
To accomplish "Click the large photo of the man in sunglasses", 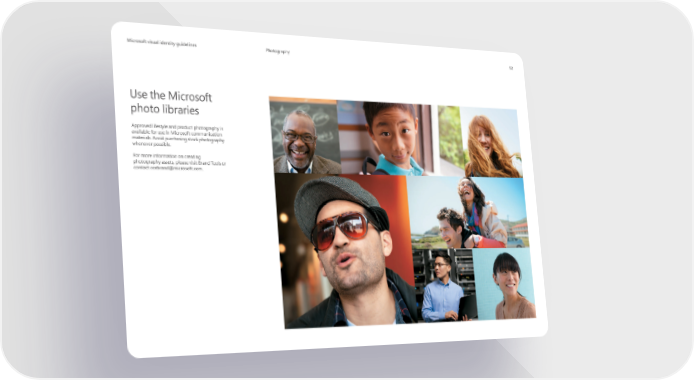I will (346, 251).
